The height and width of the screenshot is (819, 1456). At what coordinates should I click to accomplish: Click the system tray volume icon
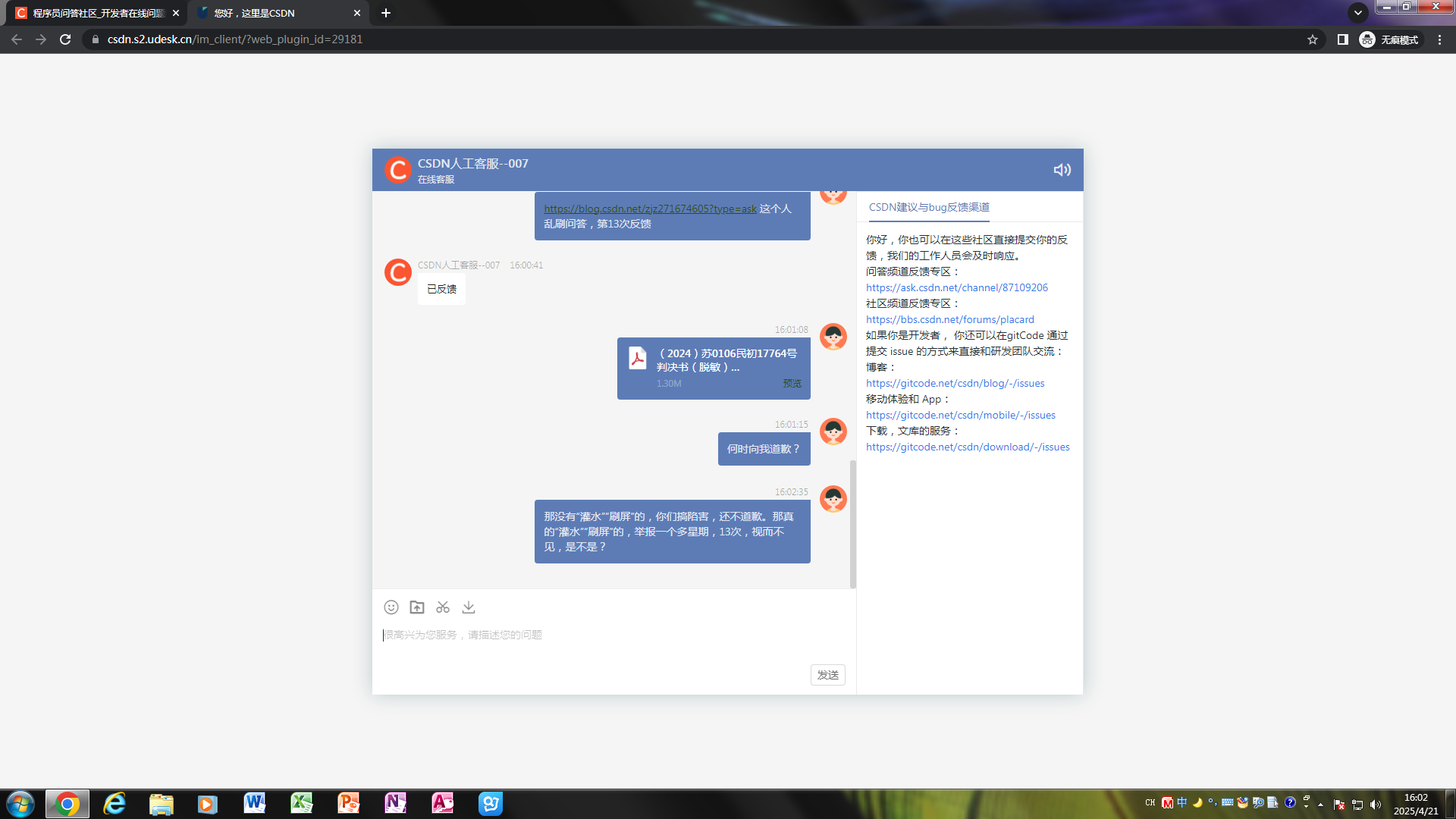[1376, 805]
